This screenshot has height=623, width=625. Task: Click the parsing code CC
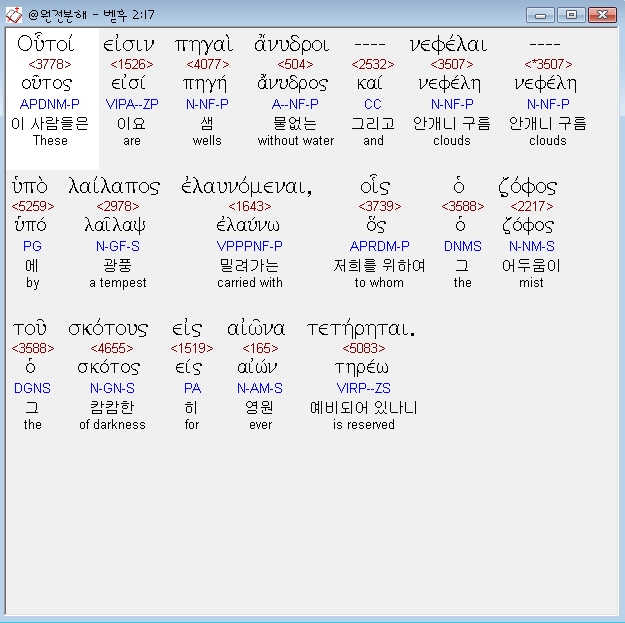click(x=373, y=104)
